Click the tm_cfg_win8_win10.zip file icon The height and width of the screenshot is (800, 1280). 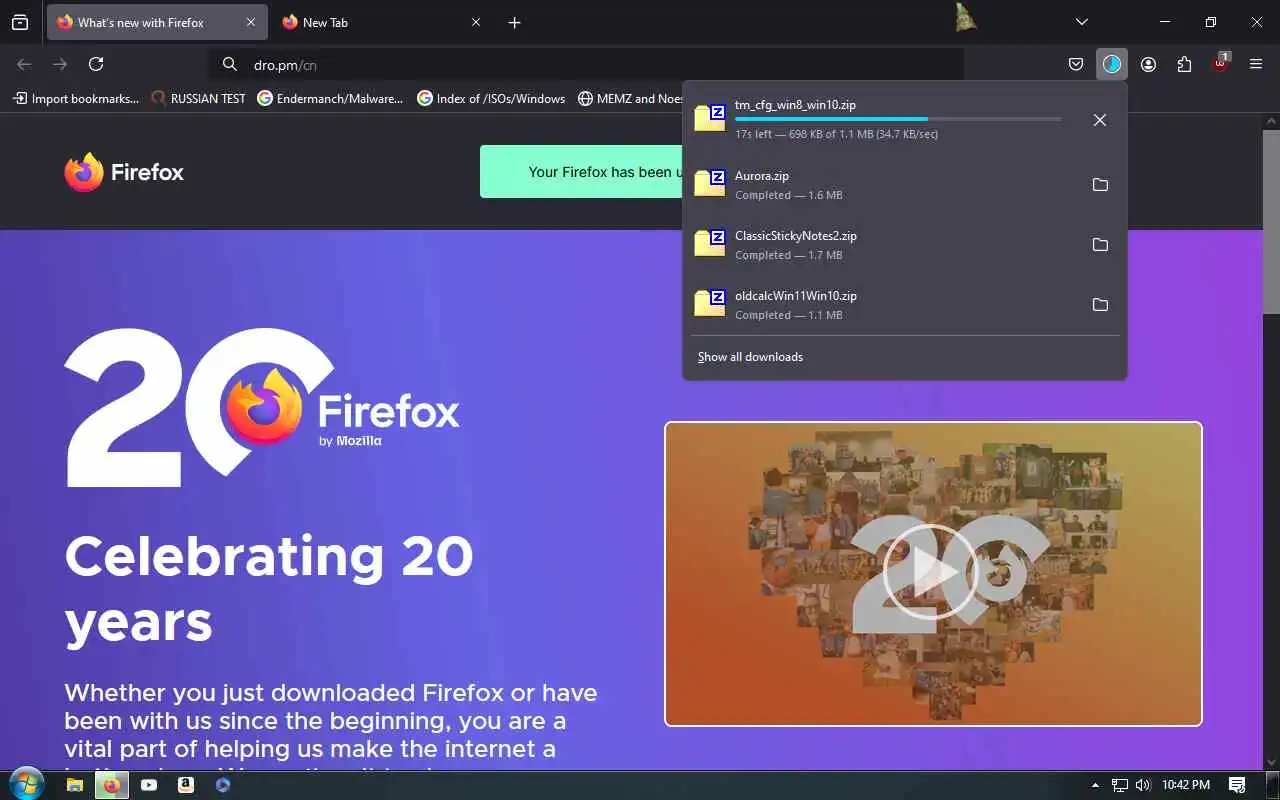(710, 117)
